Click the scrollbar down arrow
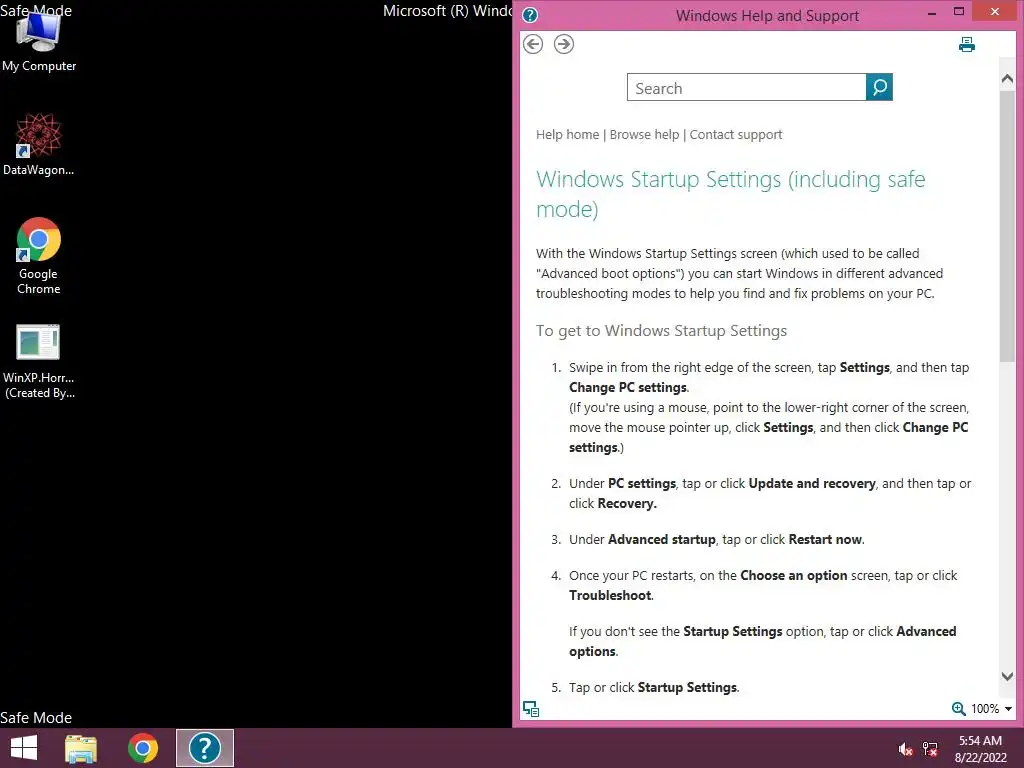The image size is (1024, 768). tap(1007, 677)
